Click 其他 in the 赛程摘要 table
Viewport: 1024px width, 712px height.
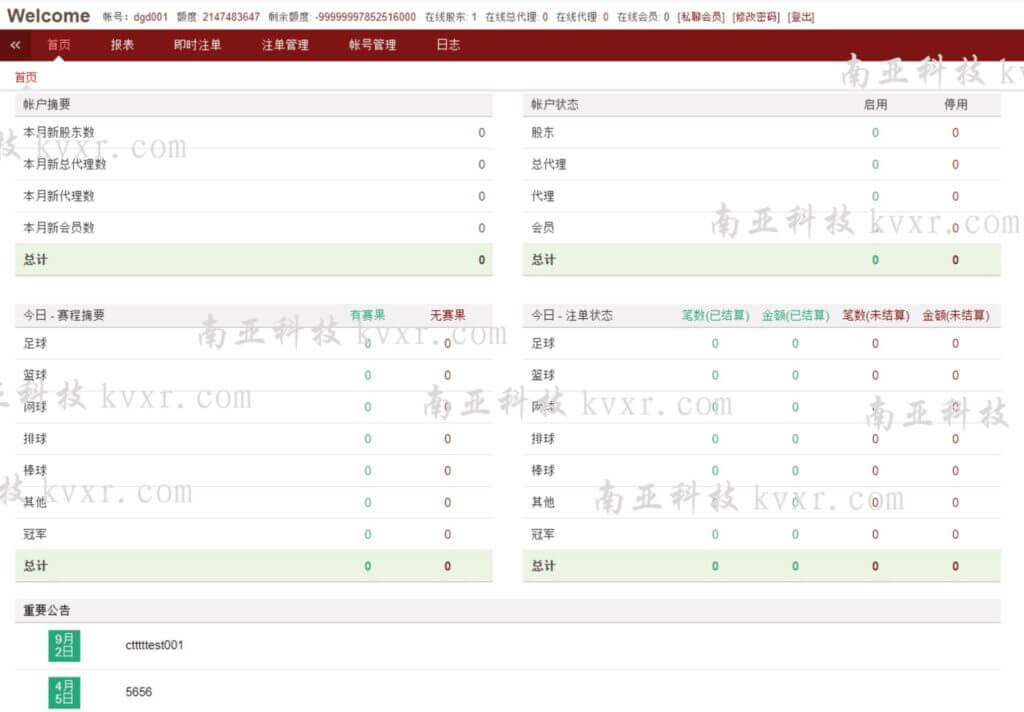[x=35, y=502]
